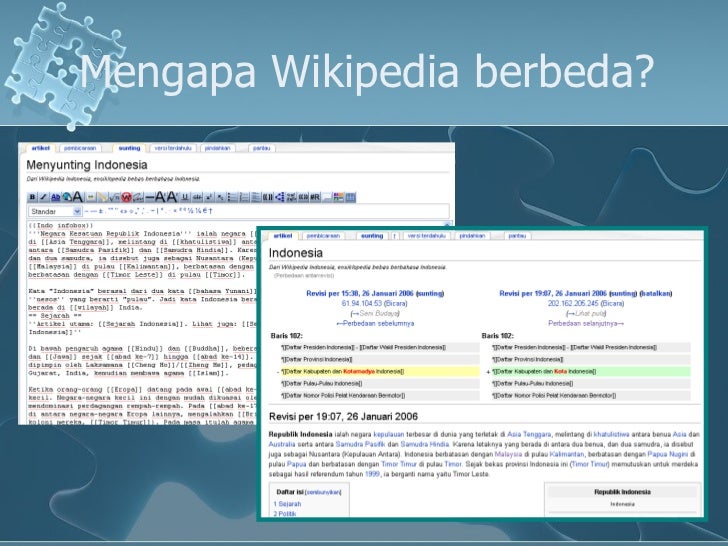Insert numbered list with toolbar icon
728x546 pixels.
click(x=244, y=197)
